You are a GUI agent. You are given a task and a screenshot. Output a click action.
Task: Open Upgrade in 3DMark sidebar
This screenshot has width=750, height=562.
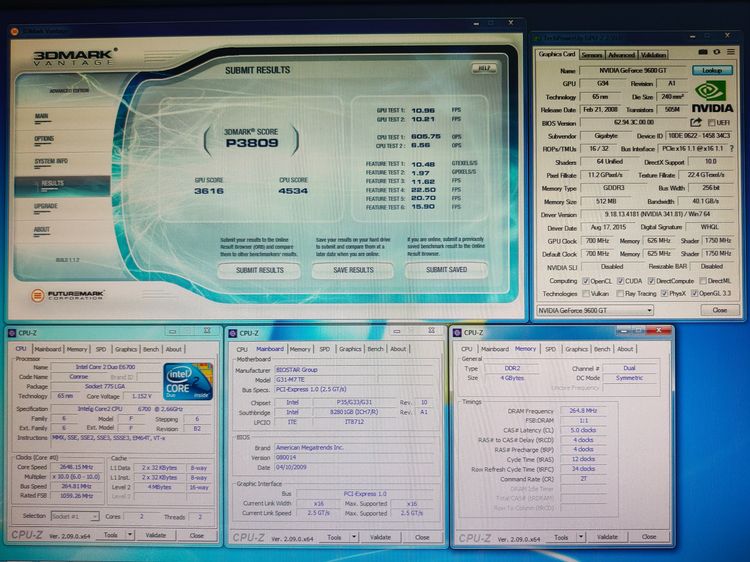45,206
